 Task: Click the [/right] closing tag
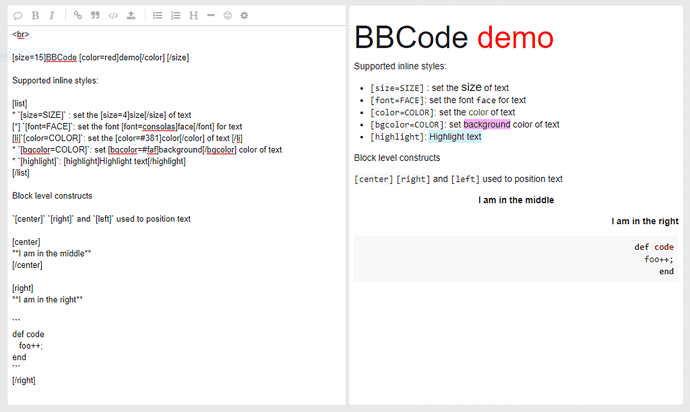click(24, 380)
